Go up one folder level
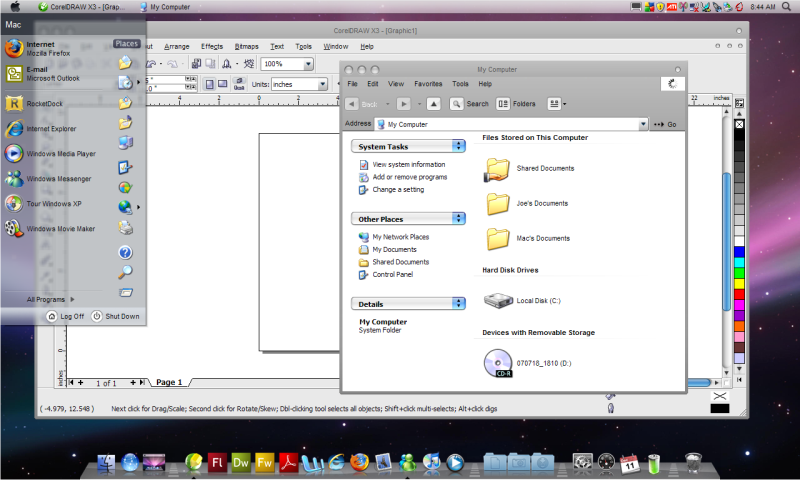The image size is (800, 480). coord(433,104)
